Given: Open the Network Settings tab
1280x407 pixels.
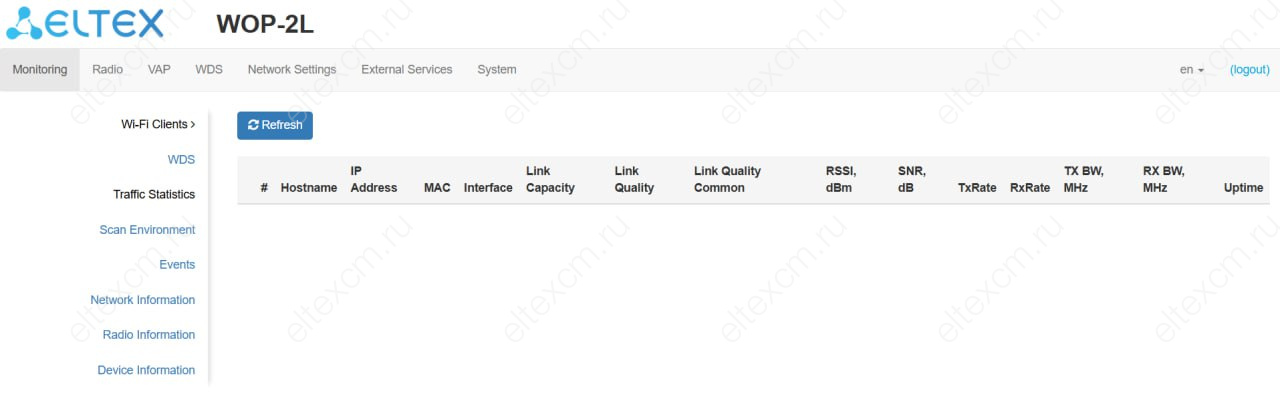Looking at the screenshot, I should pos(292,70).
